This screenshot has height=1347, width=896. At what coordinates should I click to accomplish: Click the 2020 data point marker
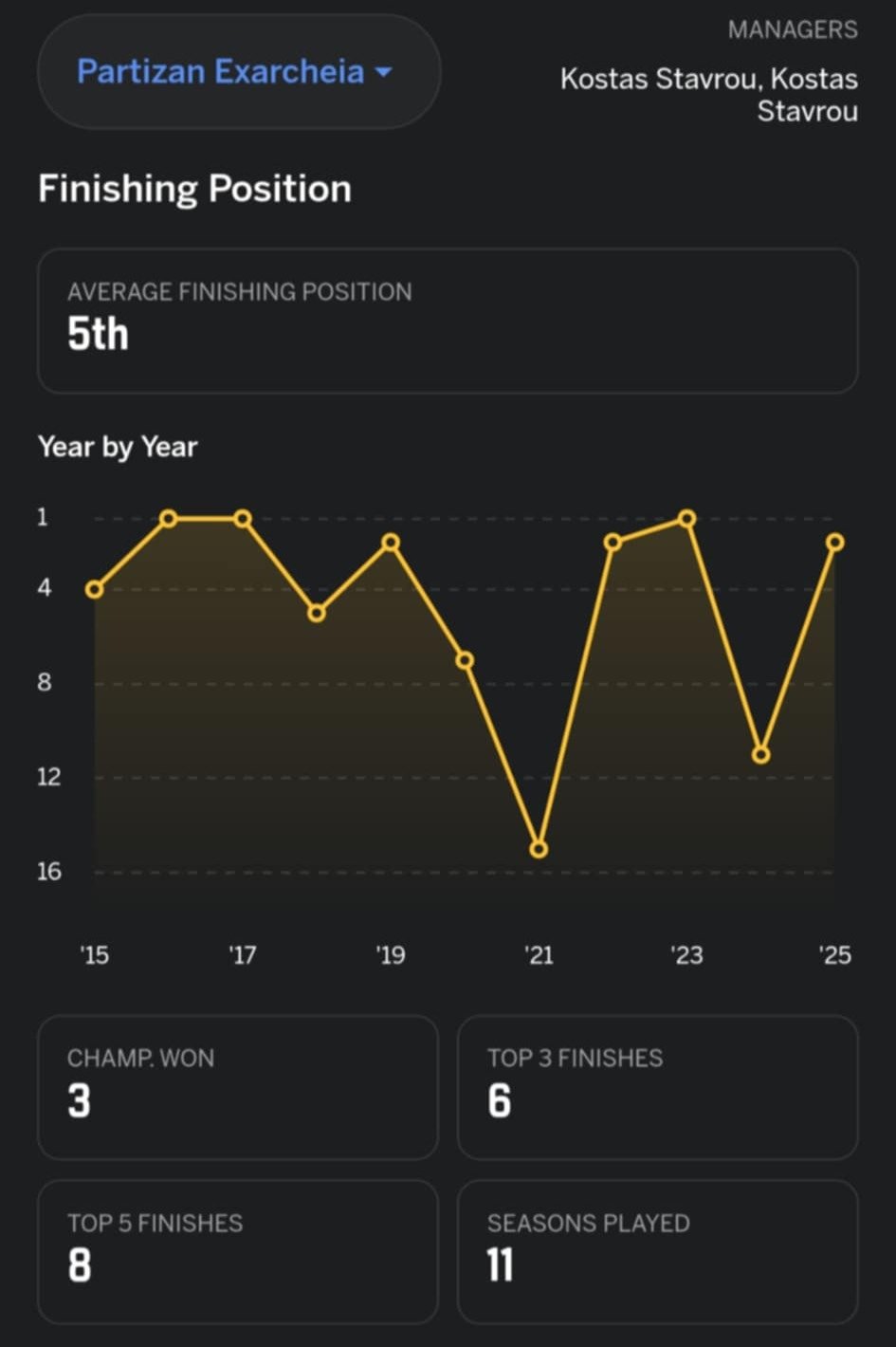click(x=465, y=660)
